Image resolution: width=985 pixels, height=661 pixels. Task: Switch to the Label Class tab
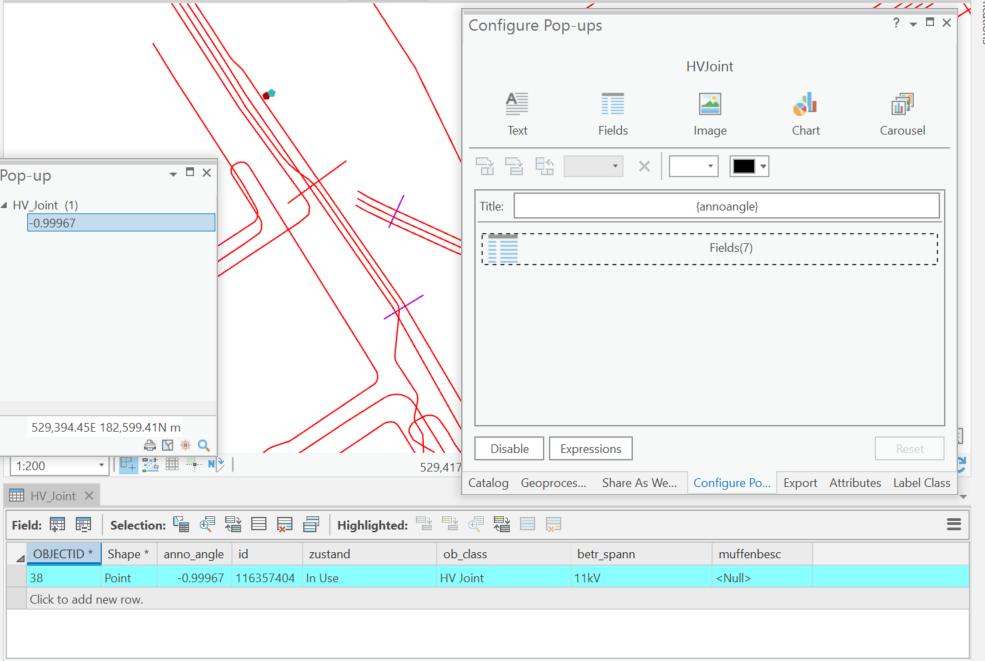click(x=922, y=483)
